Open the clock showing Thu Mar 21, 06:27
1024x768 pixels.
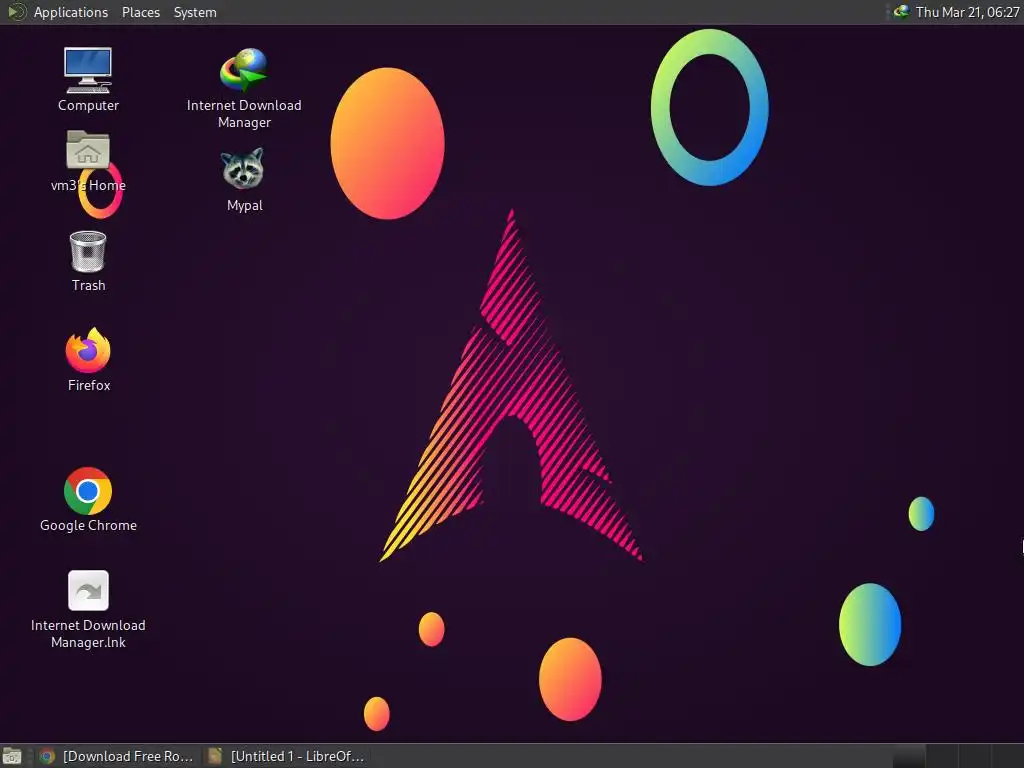967,12
